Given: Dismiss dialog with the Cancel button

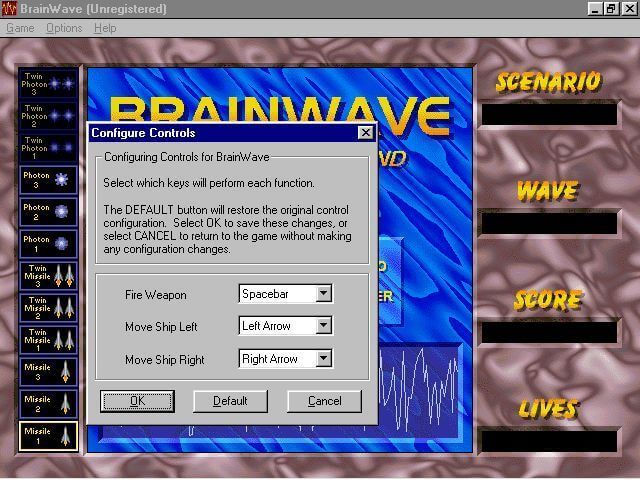Looking at the screenshot, I should click(324, 401).
